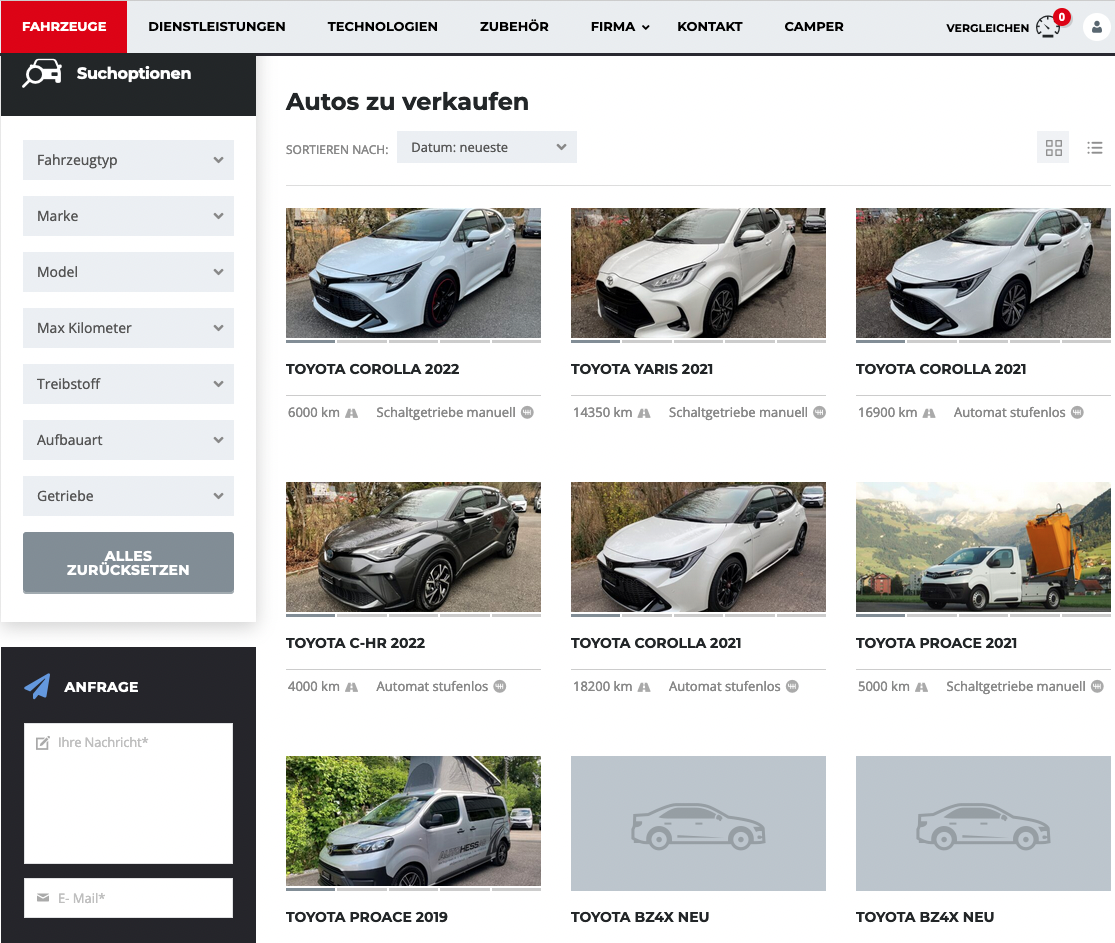
Task: Open the Kontakt page
Action: click(x=710, y=26)
